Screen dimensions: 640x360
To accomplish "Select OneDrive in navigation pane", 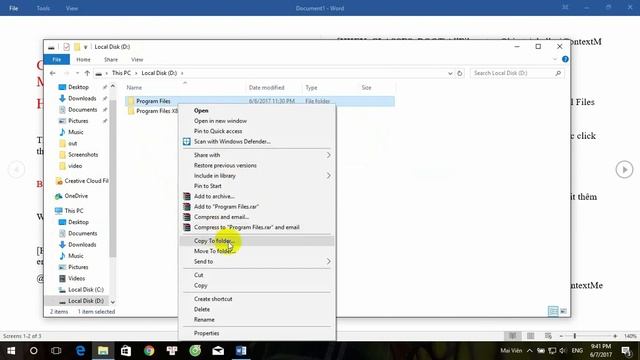I will [76, 196].
